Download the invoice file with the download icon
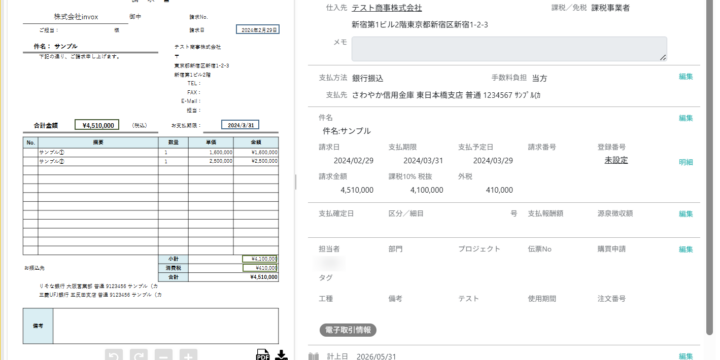 281,355
